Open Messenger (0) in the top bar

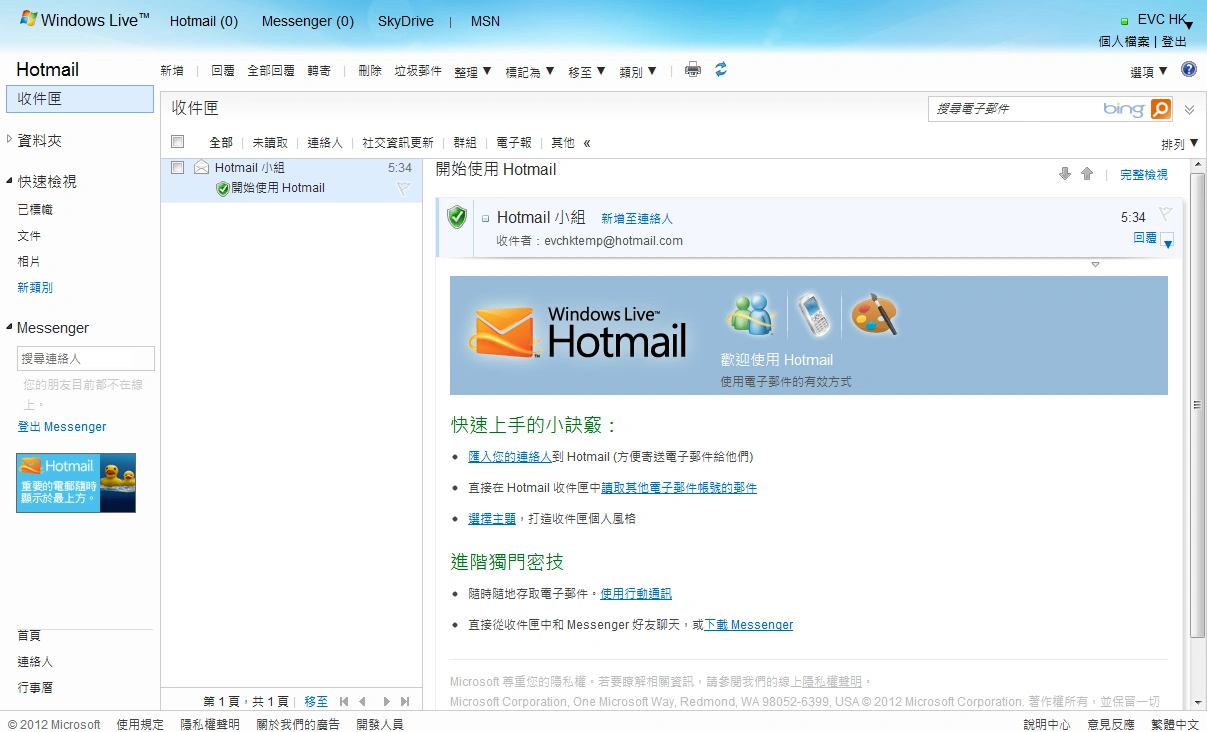tap(308, 21)
